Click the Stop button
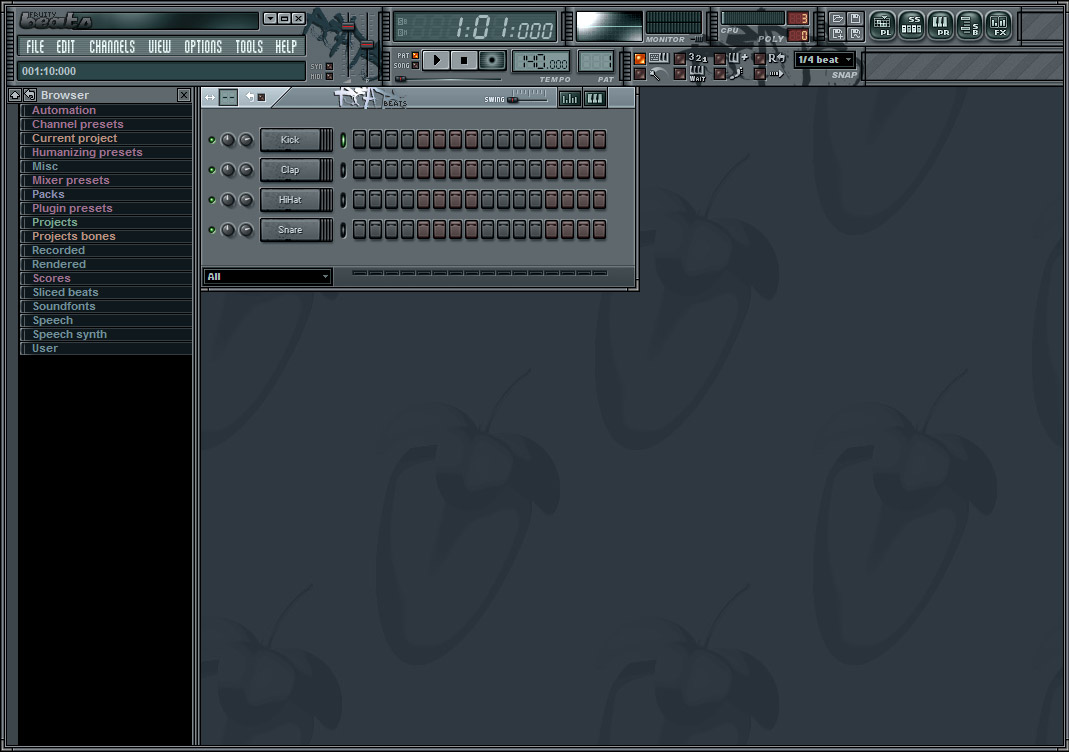The image size is (1069, 752). click(x=464, y=61)
